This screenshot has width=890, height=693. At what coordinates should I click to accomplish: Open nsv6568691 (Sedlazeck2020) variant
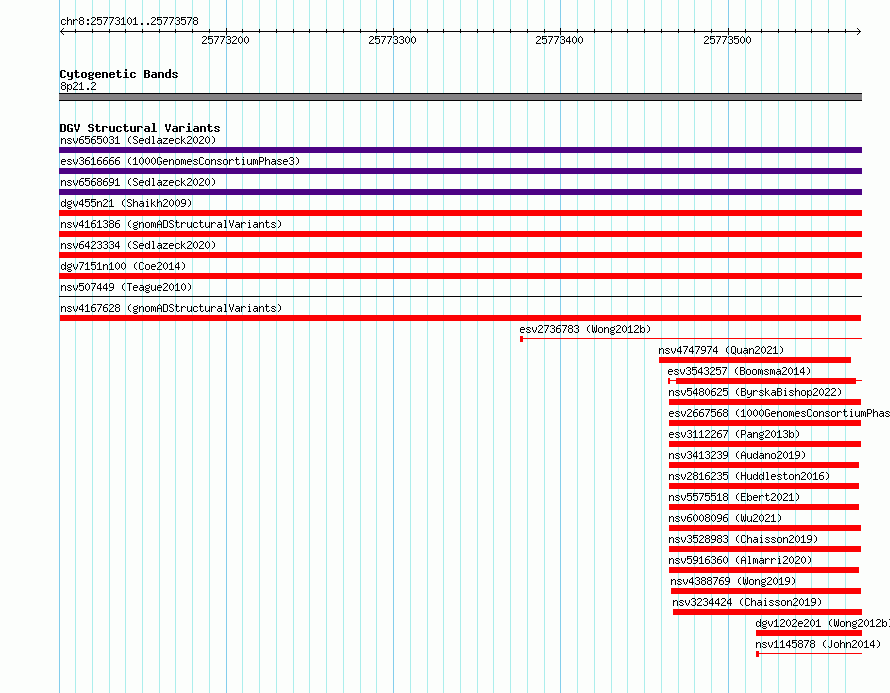pos(138,182)
